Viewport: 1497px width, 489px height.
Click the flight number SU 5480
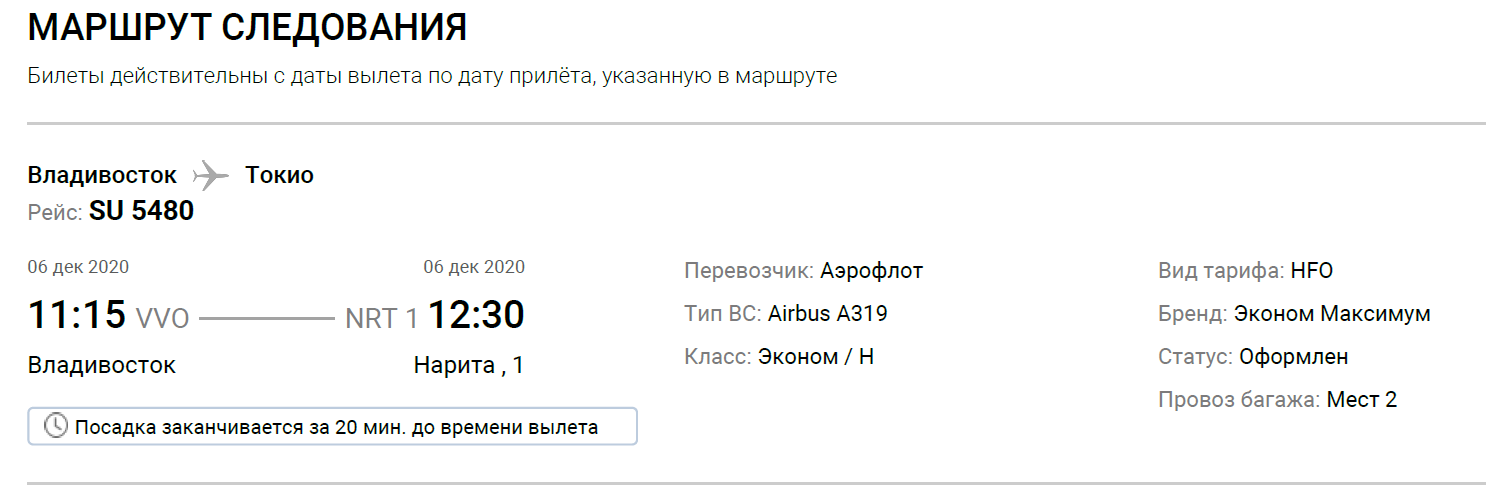[141, 211]
